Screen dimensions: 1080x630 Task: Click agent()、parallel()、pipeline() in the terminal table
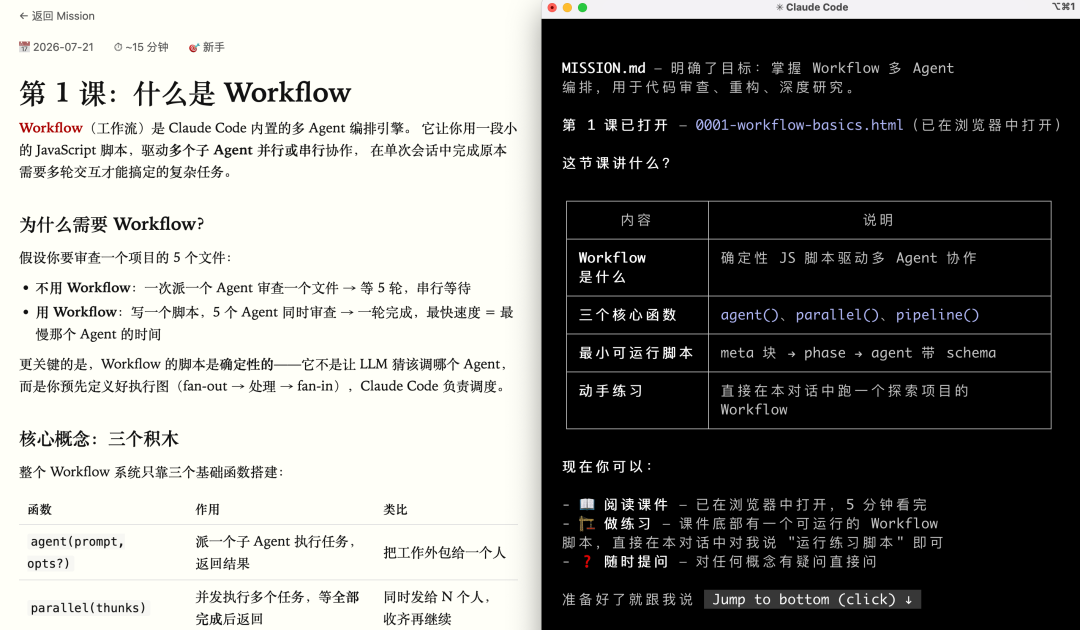pos(849,315)
